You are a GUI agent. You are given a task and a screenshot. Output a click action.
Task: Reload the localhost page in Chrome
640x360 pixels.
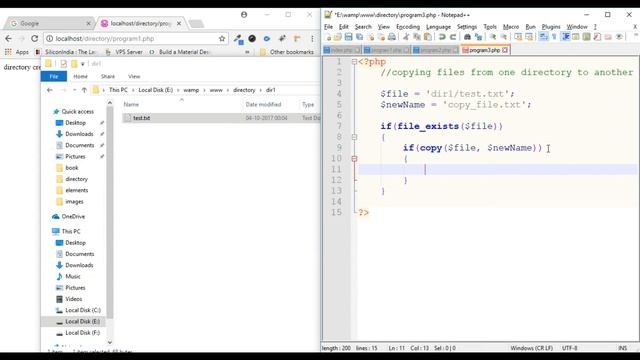[35, 38]
